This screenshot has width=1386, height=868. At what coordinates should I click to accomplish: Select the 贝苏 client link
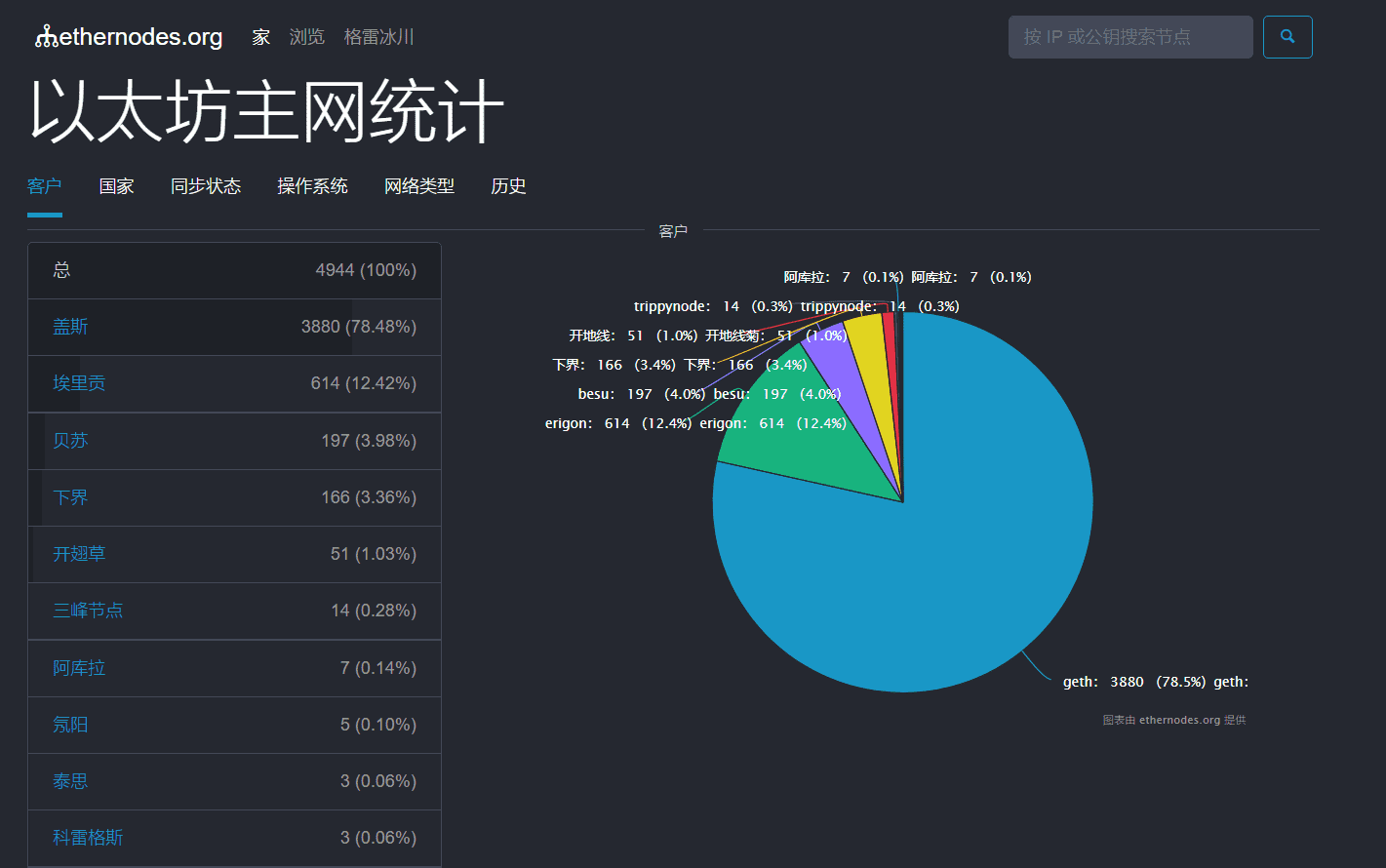(70, 440)
